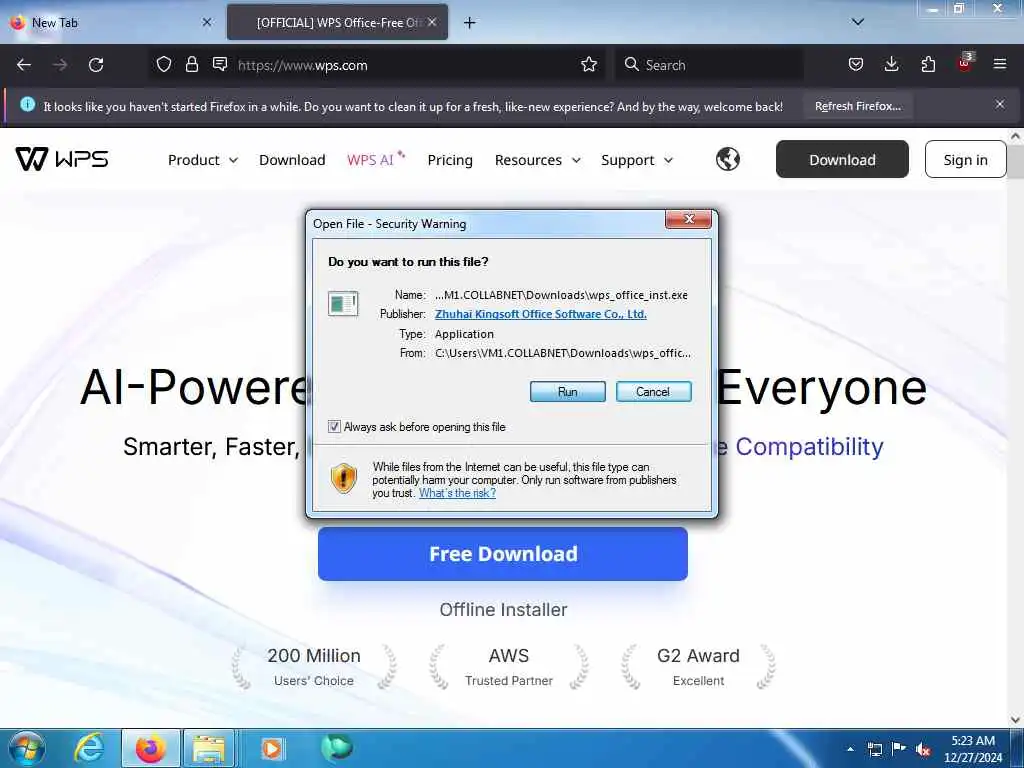Show site info via padlock icon
Screen dimensions: 1024x768
191,64
